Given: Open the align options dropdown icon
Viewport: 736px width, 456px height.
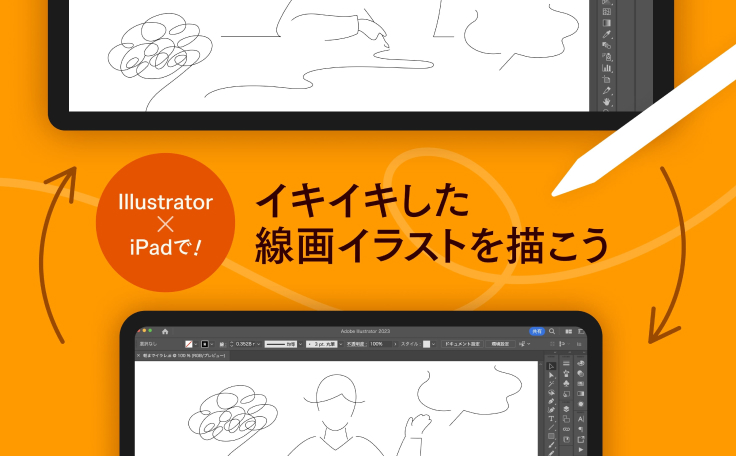Looking at the screenshot, I should [x=526, y=344].
